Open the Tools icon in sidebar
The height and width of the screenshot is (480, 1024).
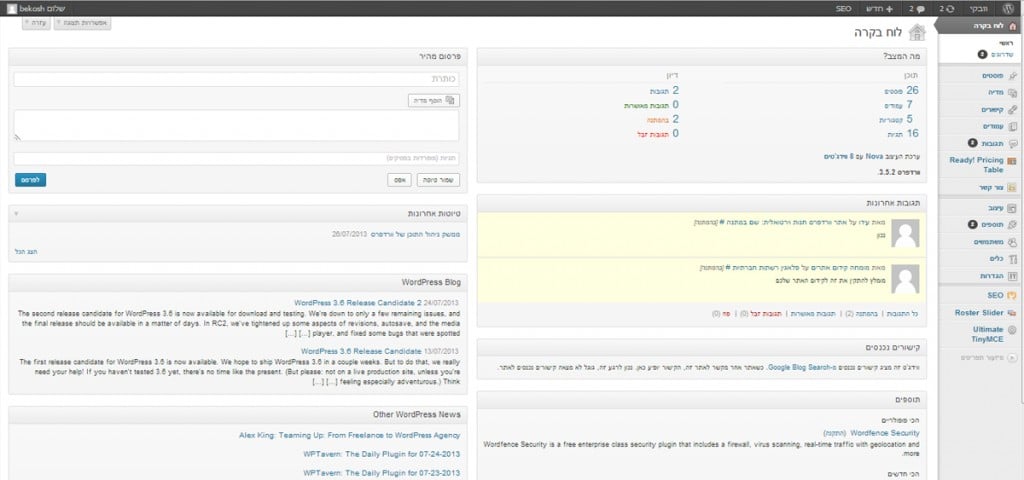tap(1013, 259)
